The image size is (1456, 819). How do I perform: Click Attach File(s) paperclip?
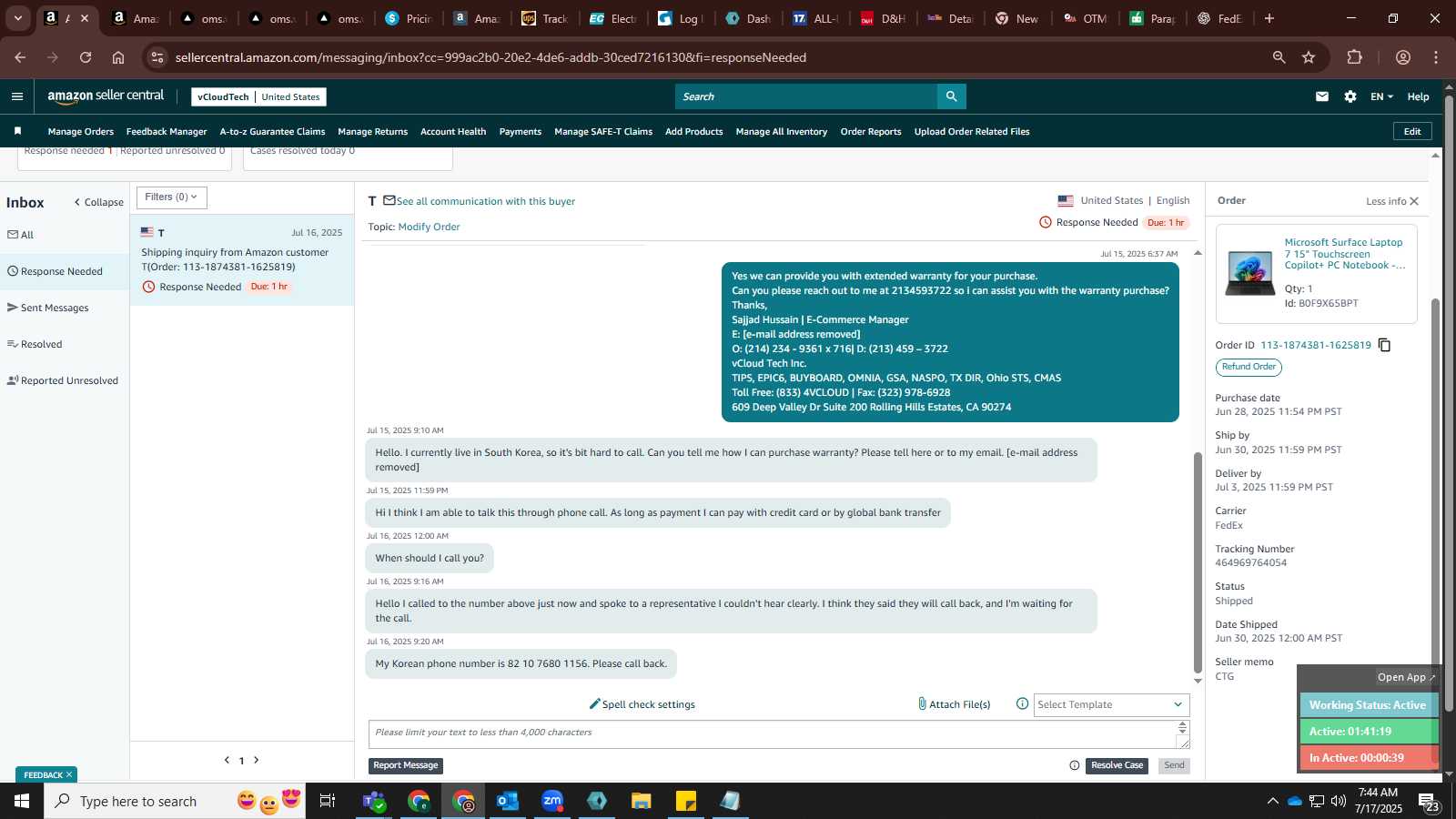coord(954,704)
